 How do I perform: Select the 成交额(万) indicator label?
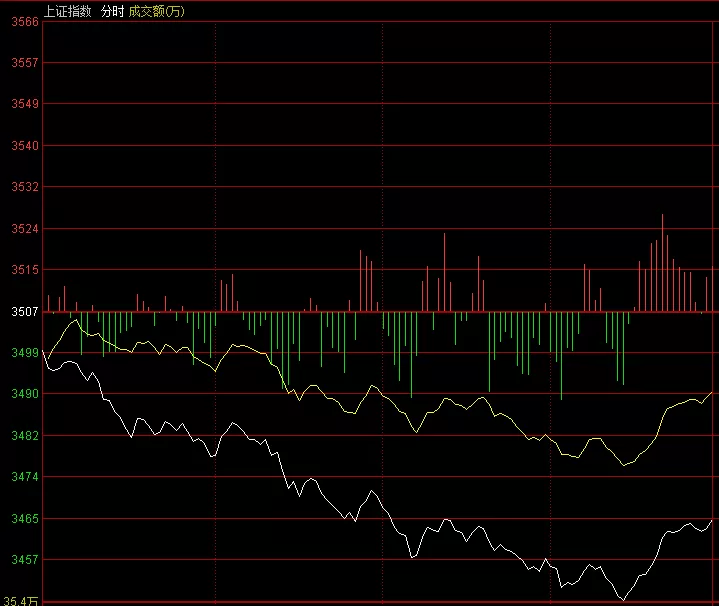click(156, 11)
